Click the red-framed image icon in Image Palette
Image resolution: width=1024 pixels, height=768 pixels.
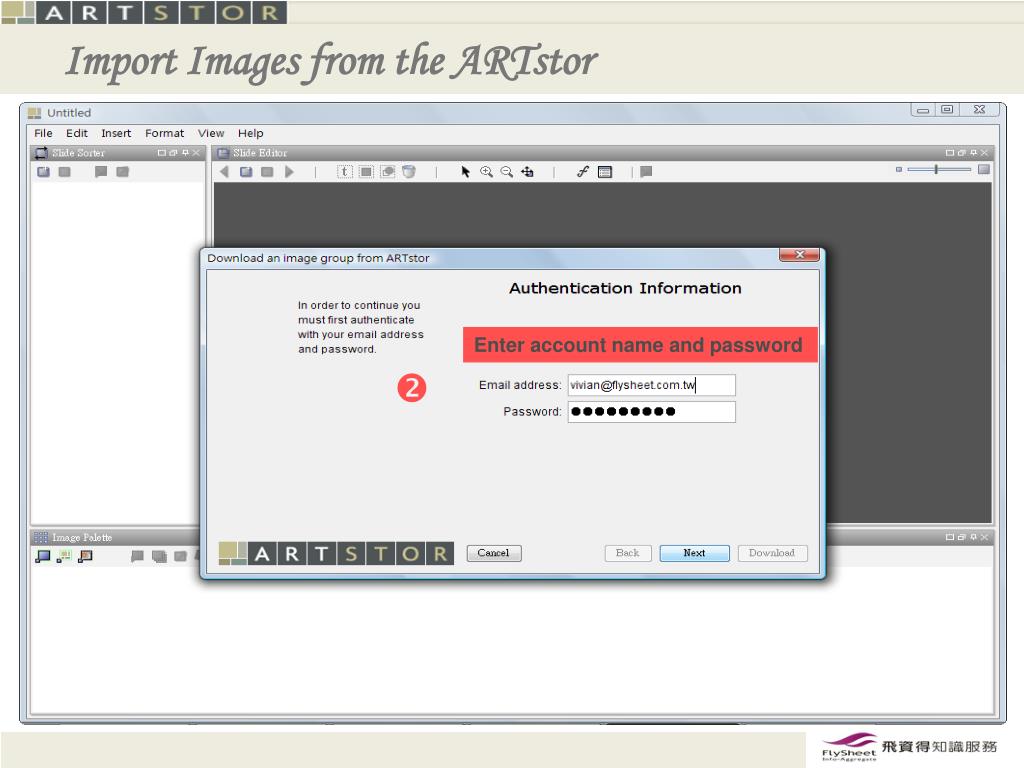(85, 556)
